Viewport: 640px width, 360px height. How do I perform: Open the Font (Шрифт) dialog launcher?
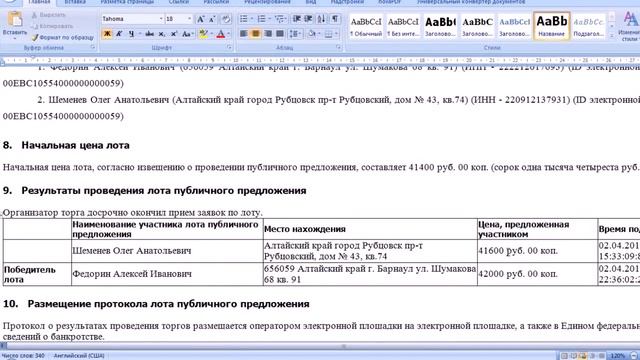(x=229, y=48)
